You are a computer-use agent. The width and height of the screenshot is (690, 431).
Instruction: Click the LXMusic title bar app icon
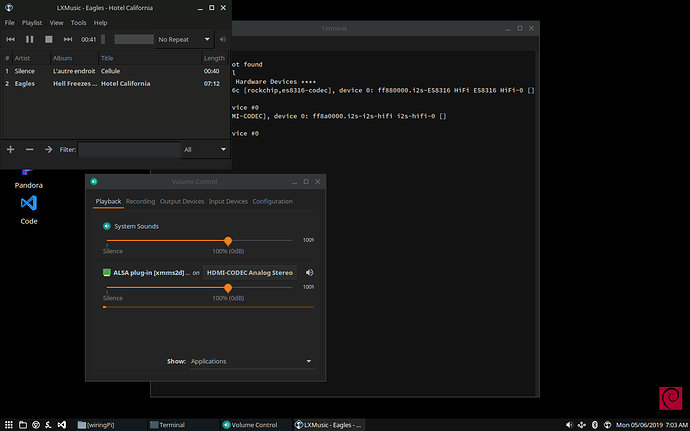[x=9, y=7]
